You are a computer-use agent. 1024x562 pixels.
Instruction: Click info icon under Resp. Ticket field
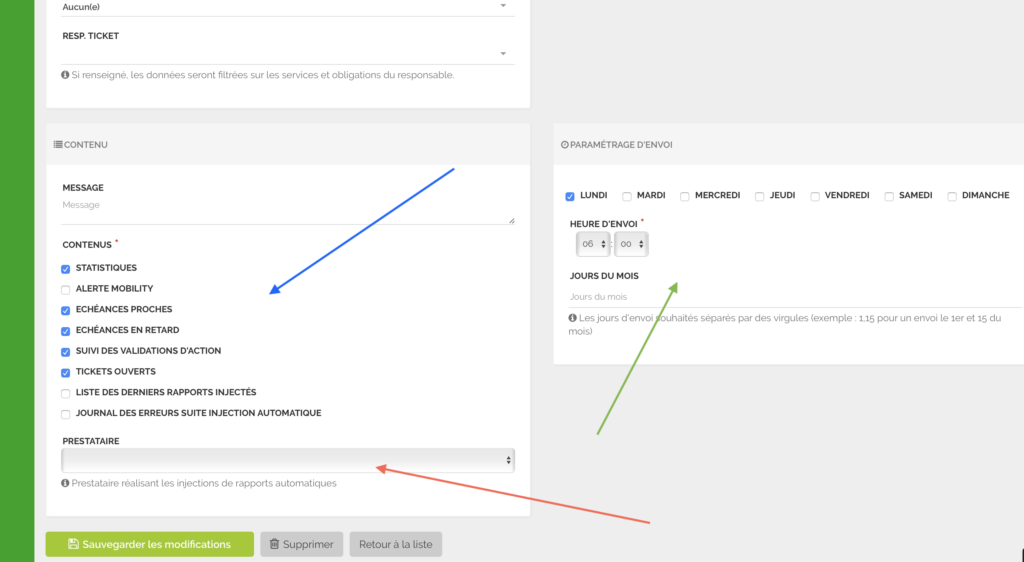point(65,75)
